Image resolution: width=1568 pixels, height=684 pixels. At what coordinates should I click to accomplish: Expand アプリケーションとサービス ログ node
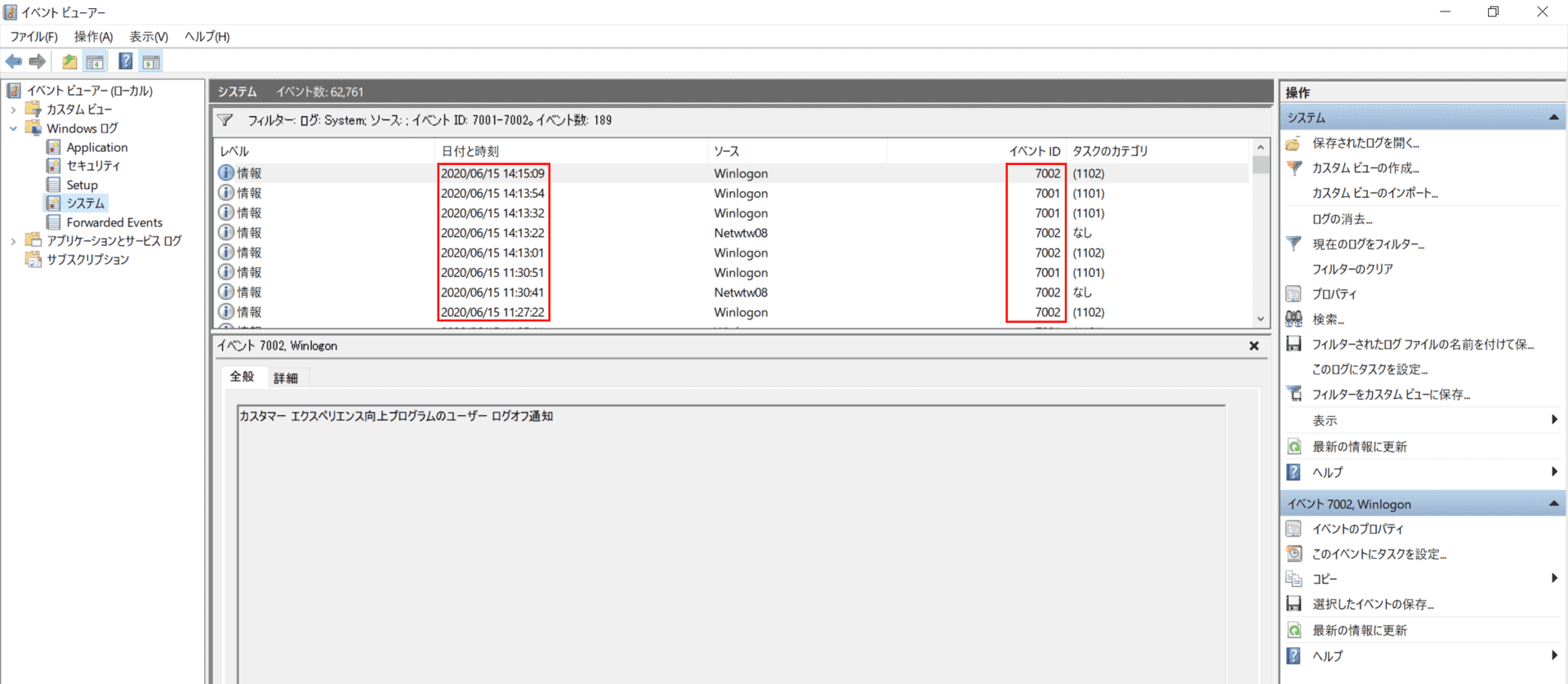(13, 241)
